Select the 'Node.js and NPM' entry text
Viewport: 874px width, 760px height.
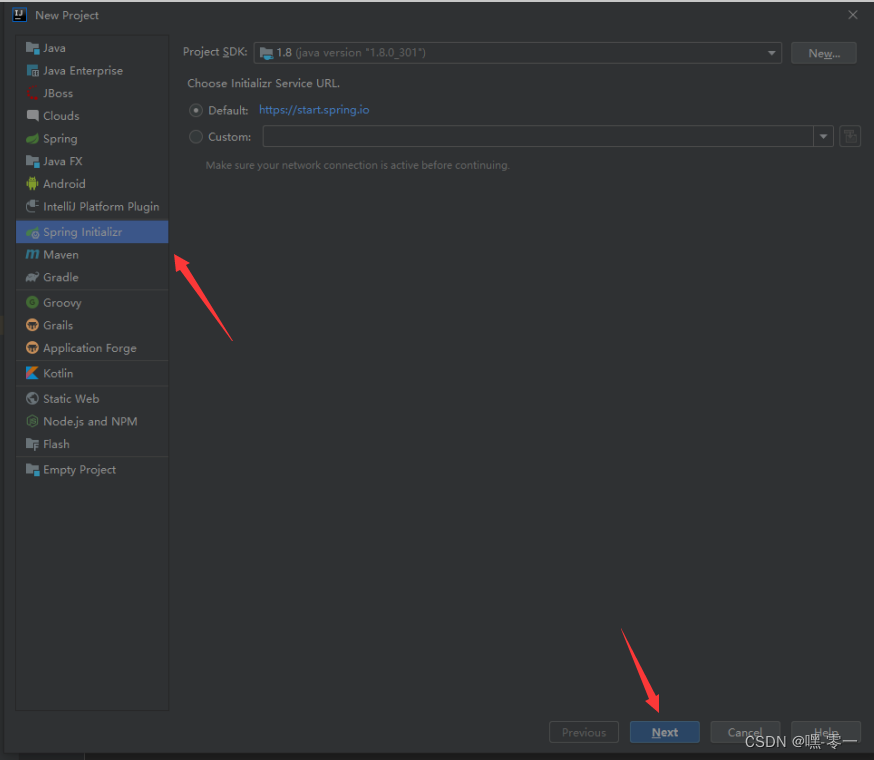click(x=90, y=422)
